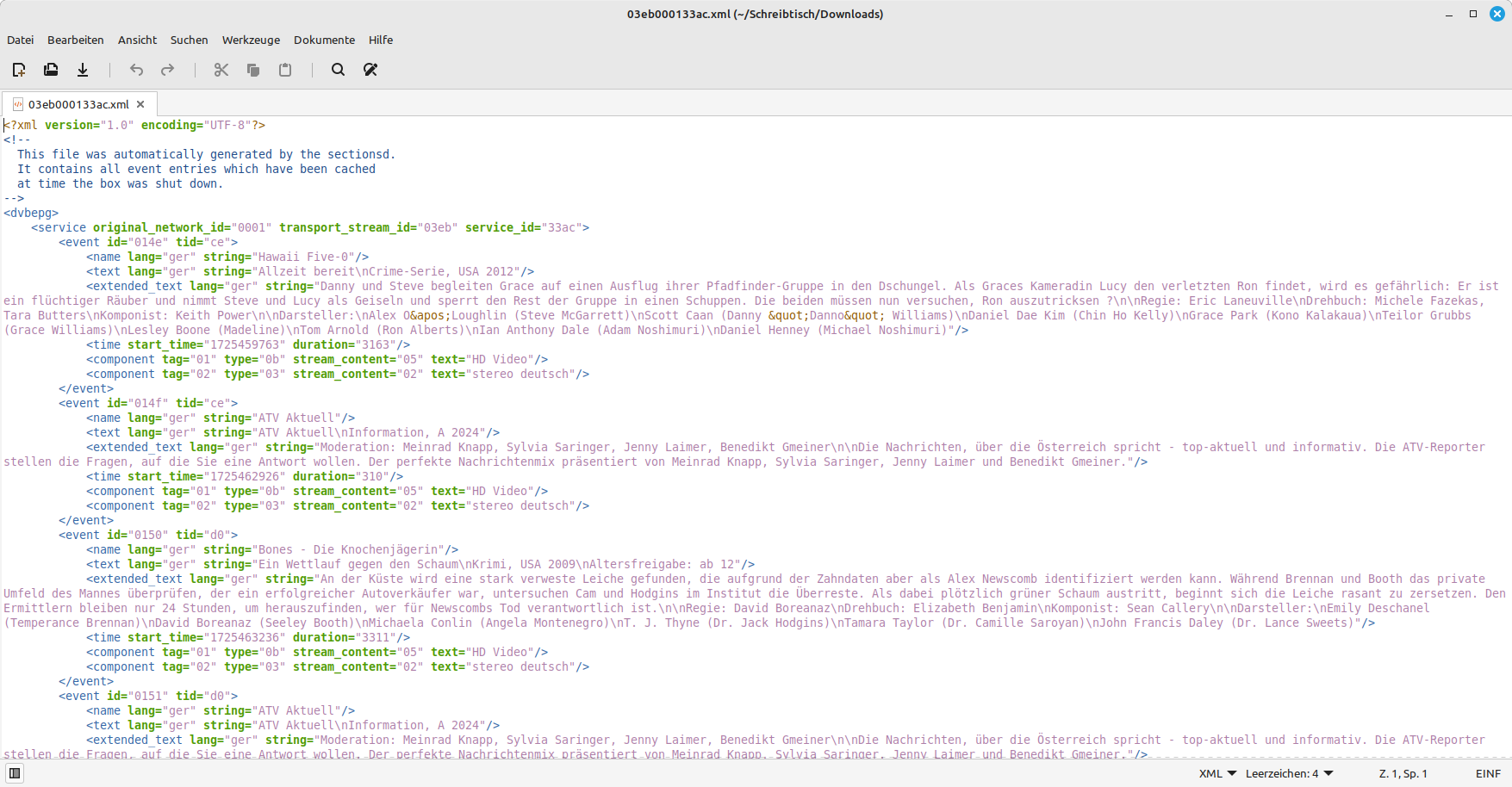Open the Dokumente menu
This screenshot has height=787, width=1512.
coord(324,40)
